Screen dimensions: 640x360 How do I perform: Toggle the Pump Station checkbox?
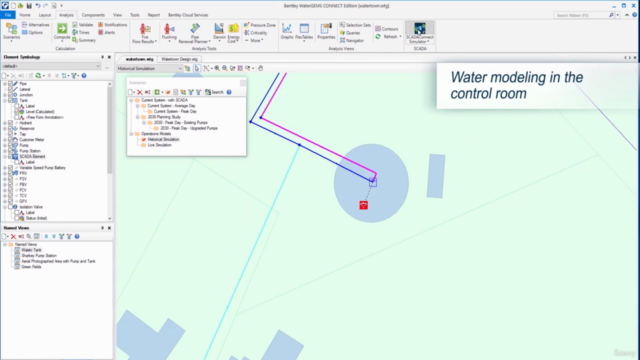(11, 151)
